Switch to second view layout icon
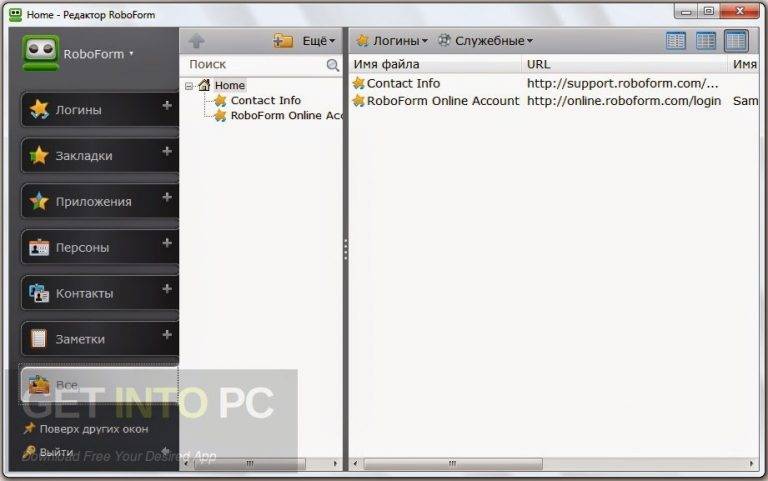Image resolution: width=768 pixels, height=481 pixels. (706, 41)
